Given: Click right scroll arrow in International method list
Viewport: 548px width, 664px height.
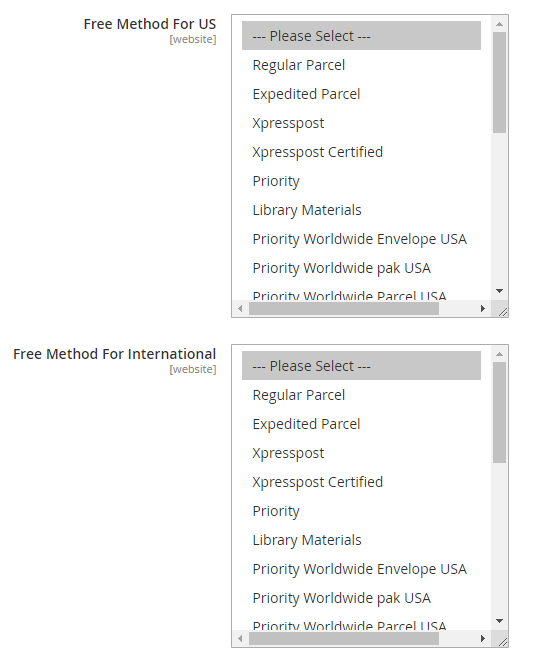Looking at the screenshot, I should 483,638.
